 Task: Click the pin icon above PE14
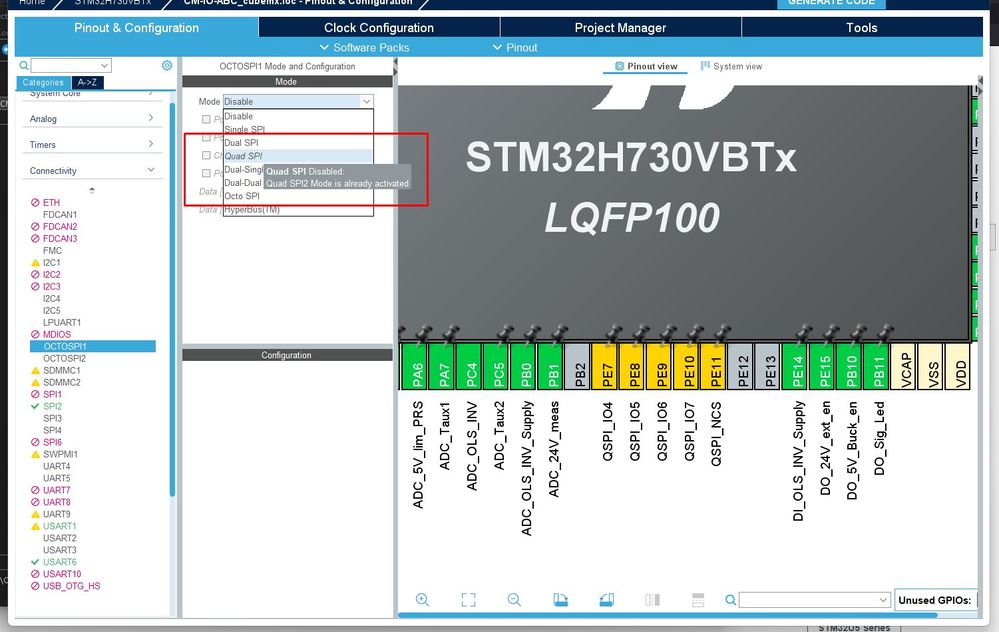pos(803,333)
